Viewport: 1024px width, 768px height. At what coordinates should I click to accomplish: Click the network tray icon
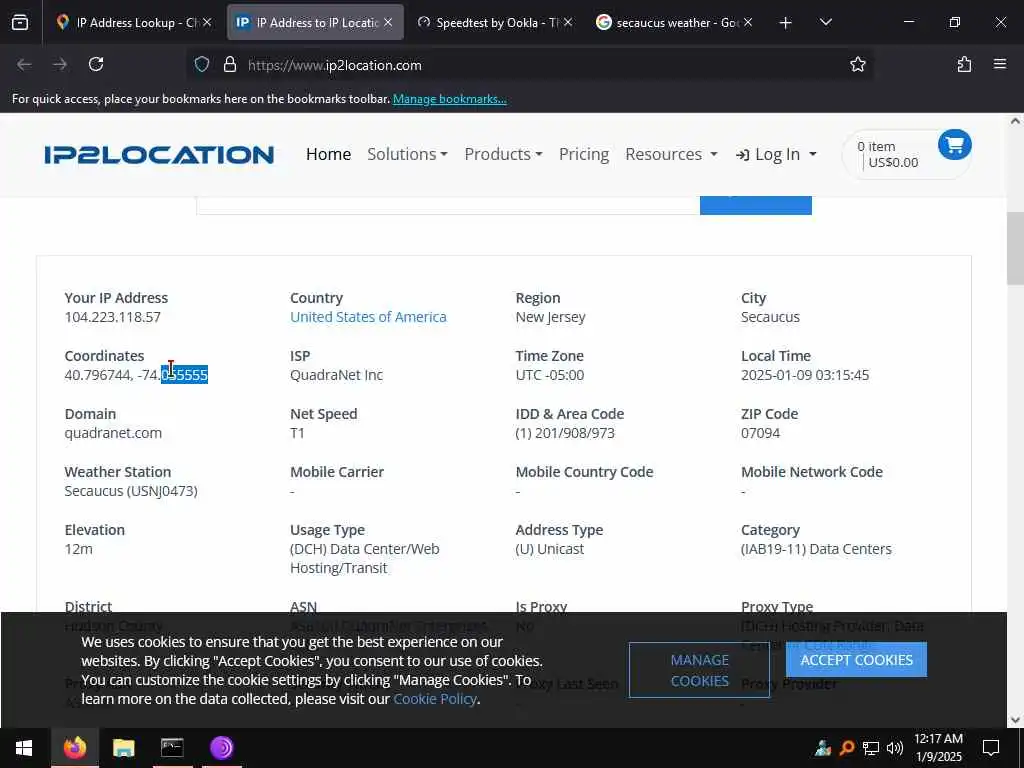click(871, 748)
